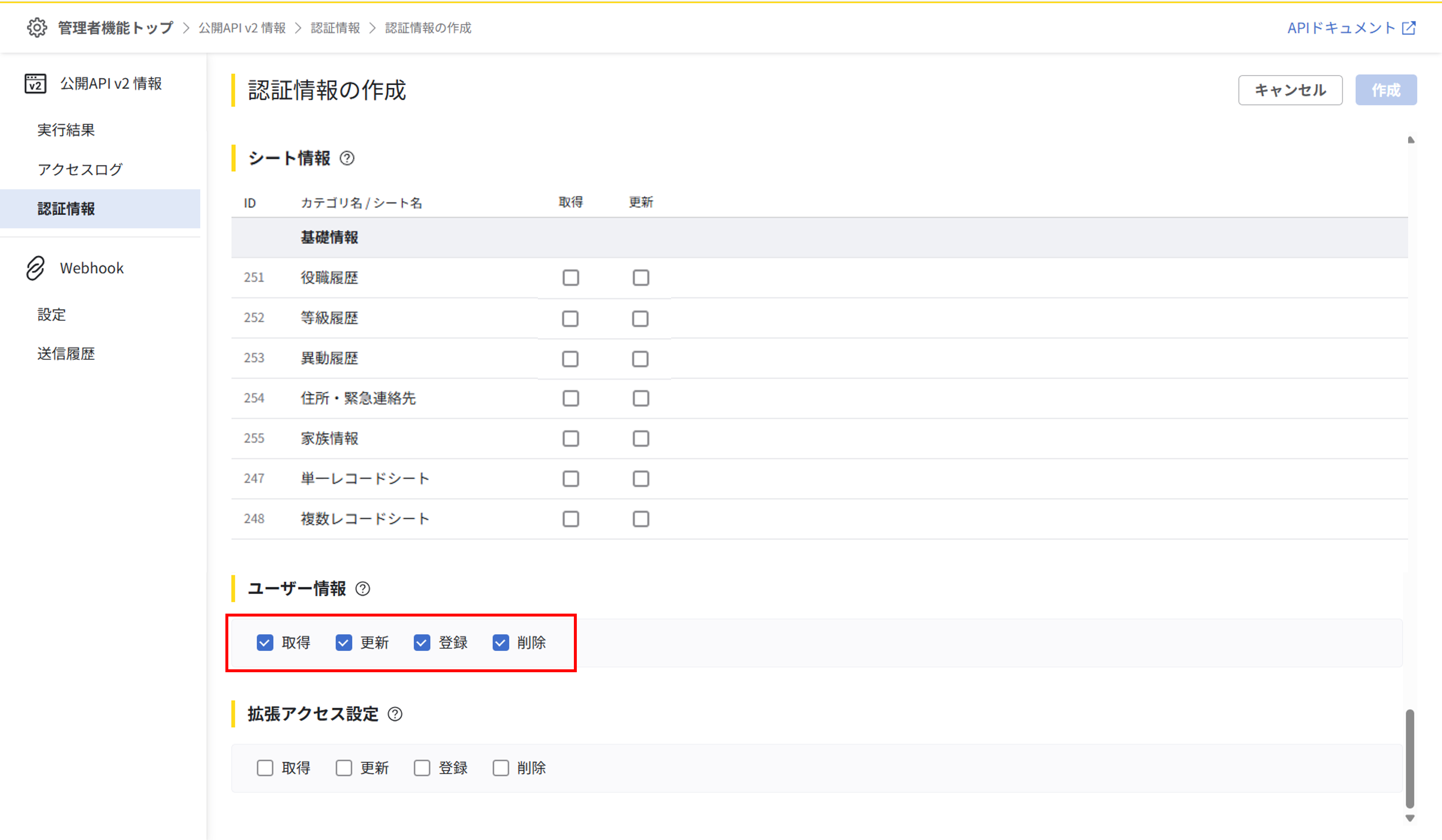Check 更新 for 役職履歴 row
1442x840 pixels.
click(641, 278)
